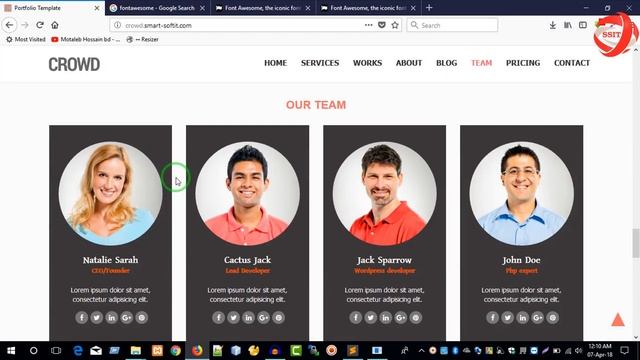Launch Chrome from the taskbar

point(176,351)
